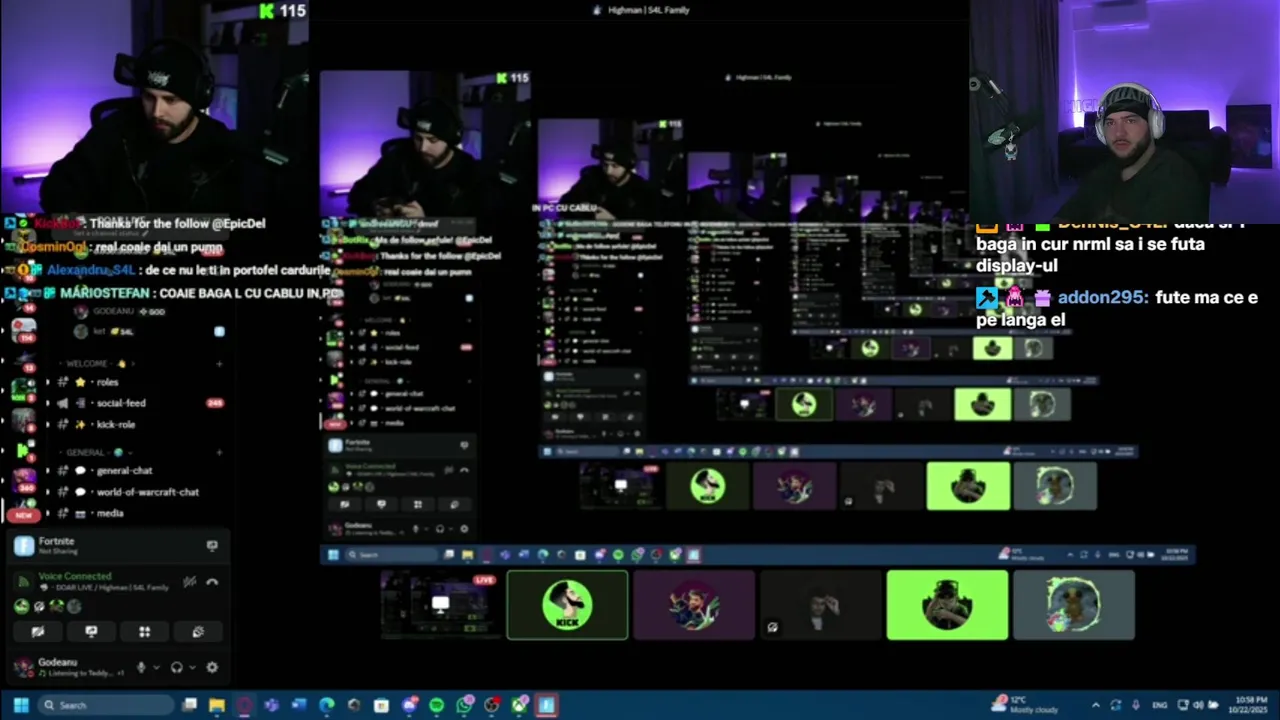Viewport: 1280px width, 720px height.
Task: Select GODEANU in voice channel member list
Action: click(117, 312)
